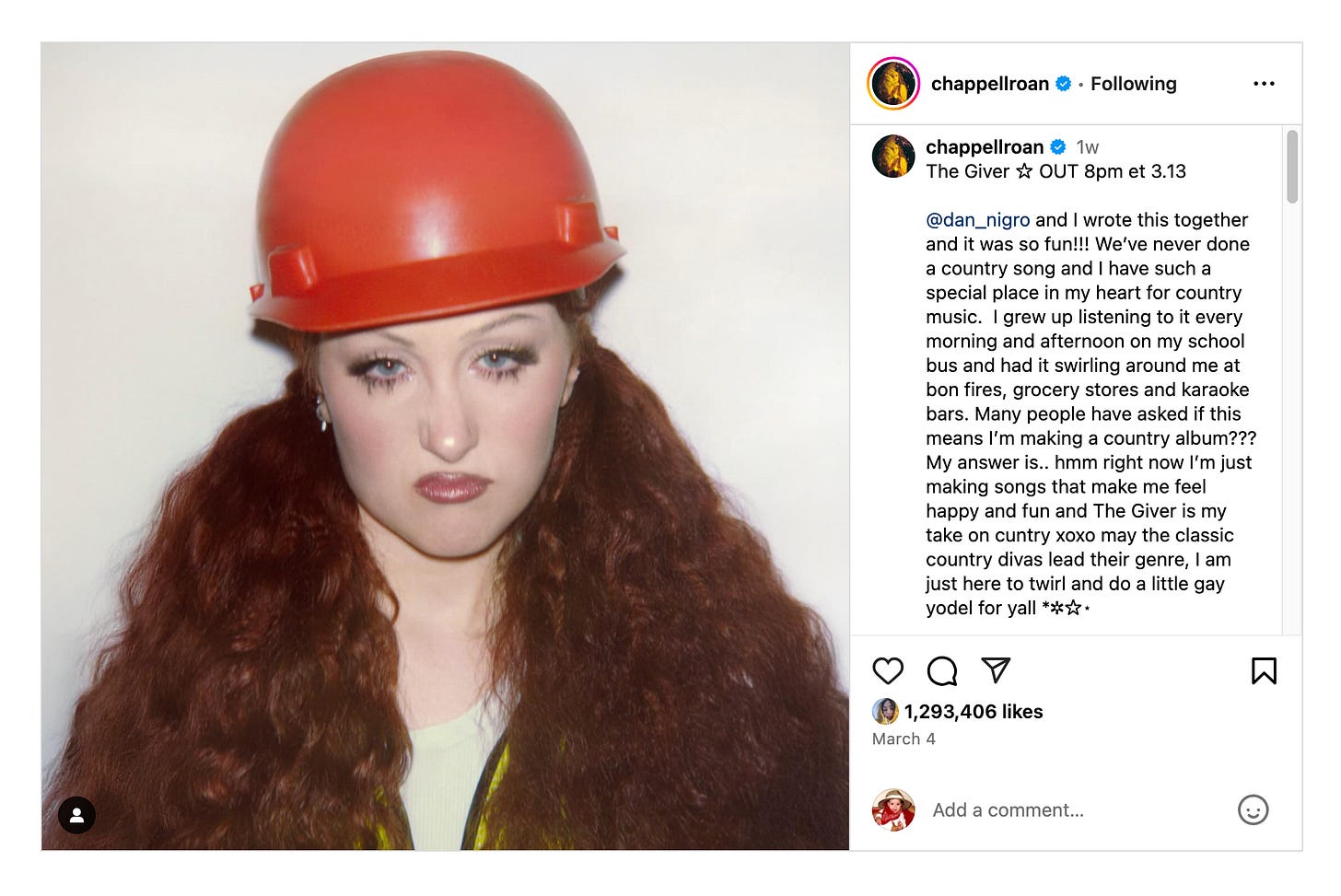Click the caption scrollbar thumb
The width and height of the screenshot is (1341, 896).
[1292, 167]
